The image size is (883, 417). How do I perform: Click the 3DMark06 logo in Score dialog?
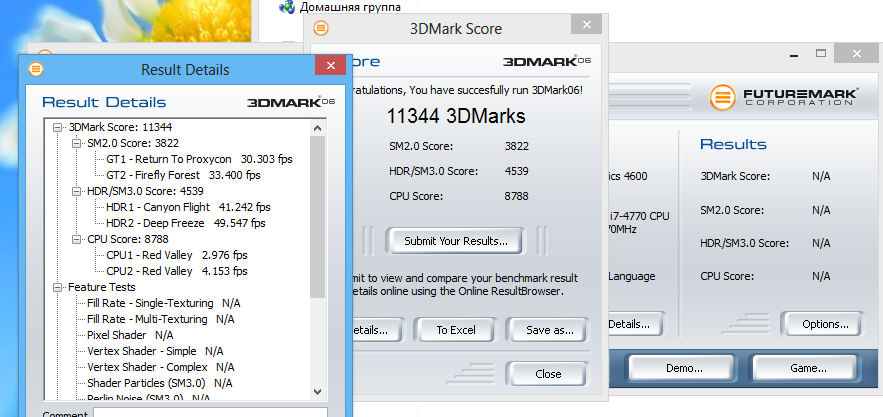[547, 61]
